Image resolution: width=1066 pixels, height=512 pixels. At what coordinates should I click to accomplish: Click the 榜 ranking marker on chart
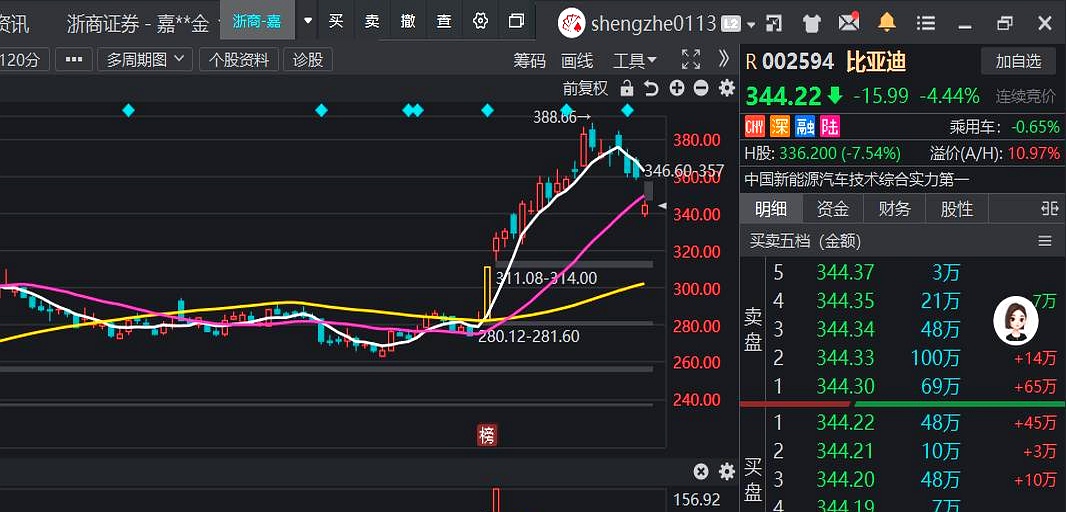click(x=487, y=435)
